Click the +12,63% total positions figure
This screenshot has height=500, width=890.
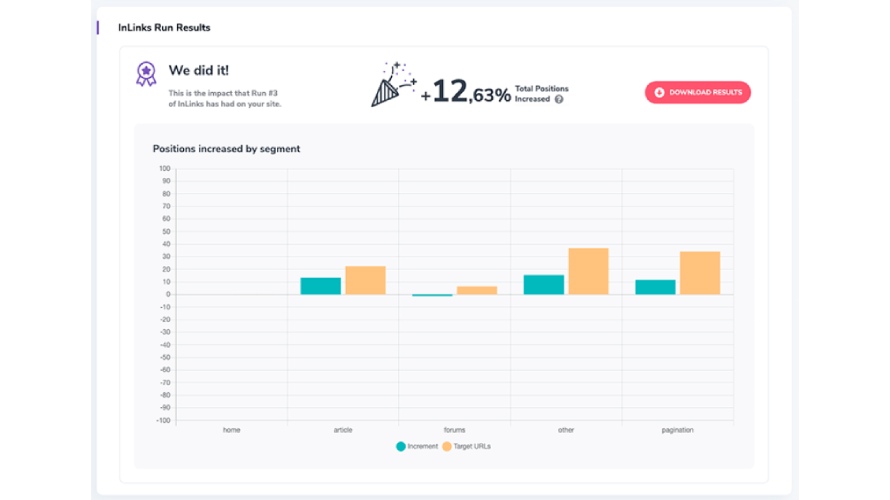(465, 93)
